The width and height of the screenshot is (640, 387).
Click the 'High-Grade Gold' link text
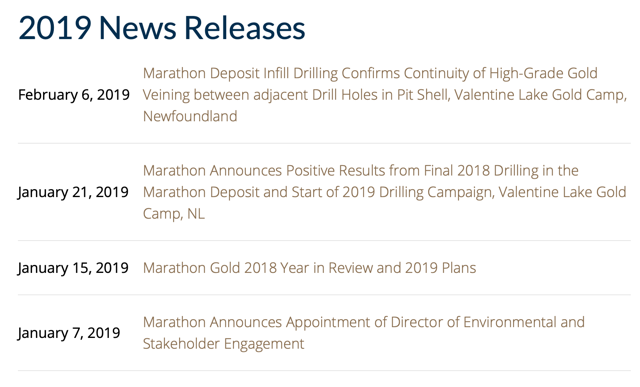tap(543, 73)
